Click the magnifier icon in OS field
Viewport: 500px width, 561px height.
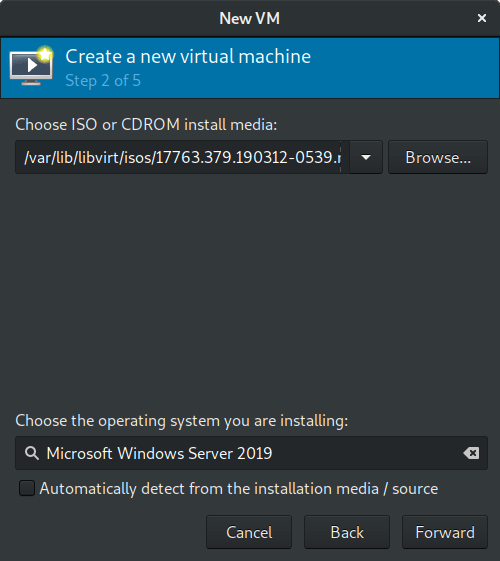[31, 453]
